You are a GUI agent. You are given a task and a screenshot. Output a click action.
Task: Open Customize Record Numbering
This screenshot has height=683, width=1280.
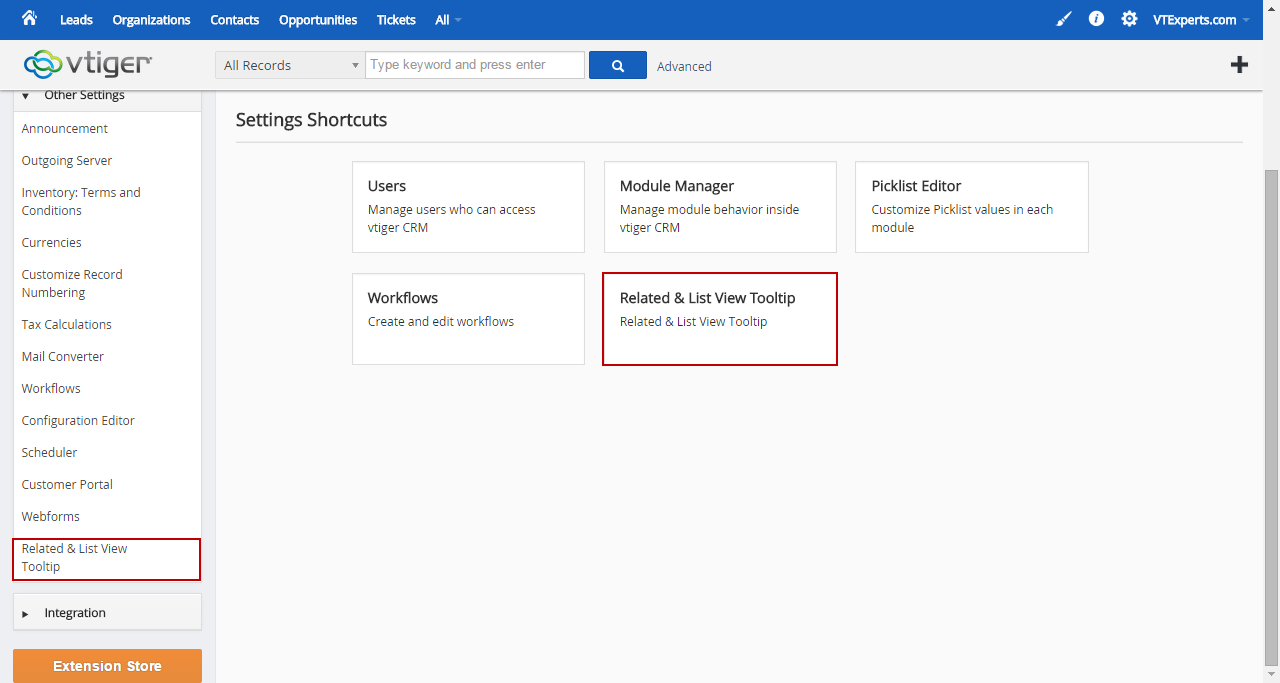click(x=72, y=283)
